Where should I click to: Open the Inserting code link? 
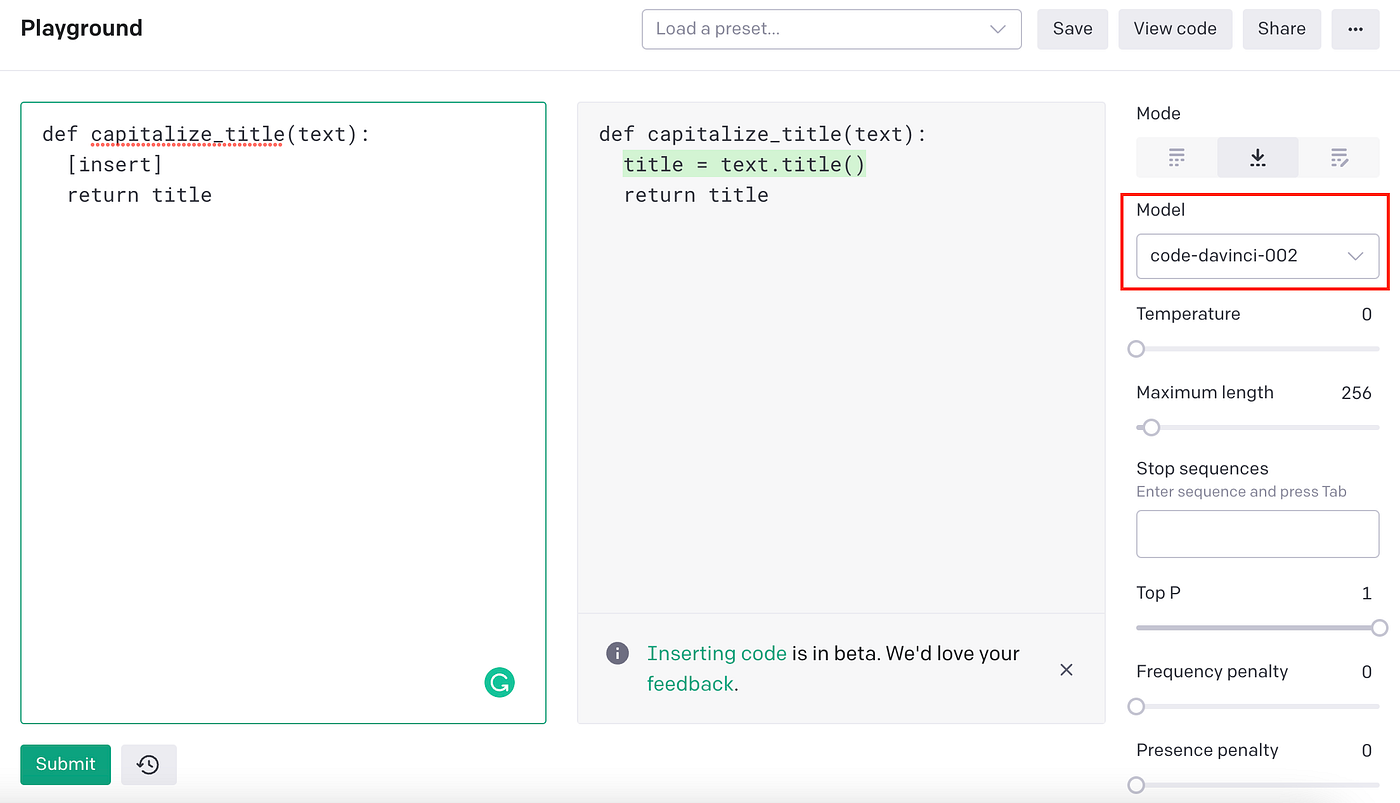pos(717,653)
